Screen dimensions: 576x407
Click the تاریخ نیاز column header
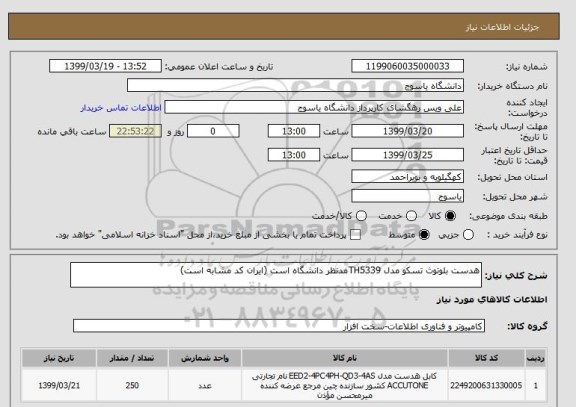point(59,358)
